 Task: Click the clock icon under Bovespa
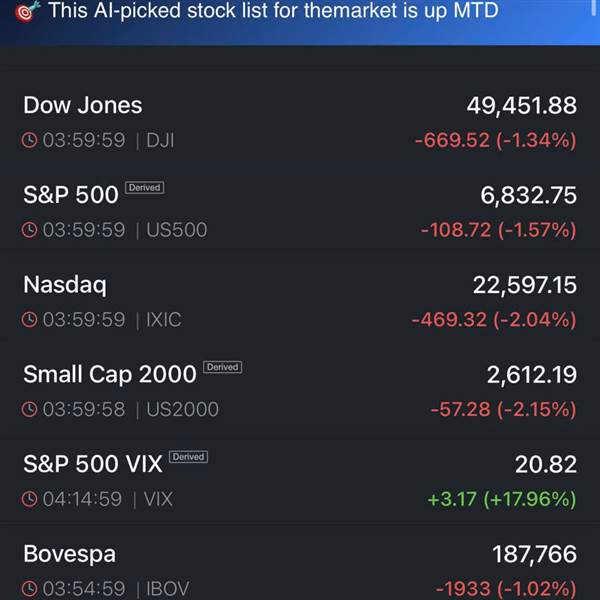30,589
